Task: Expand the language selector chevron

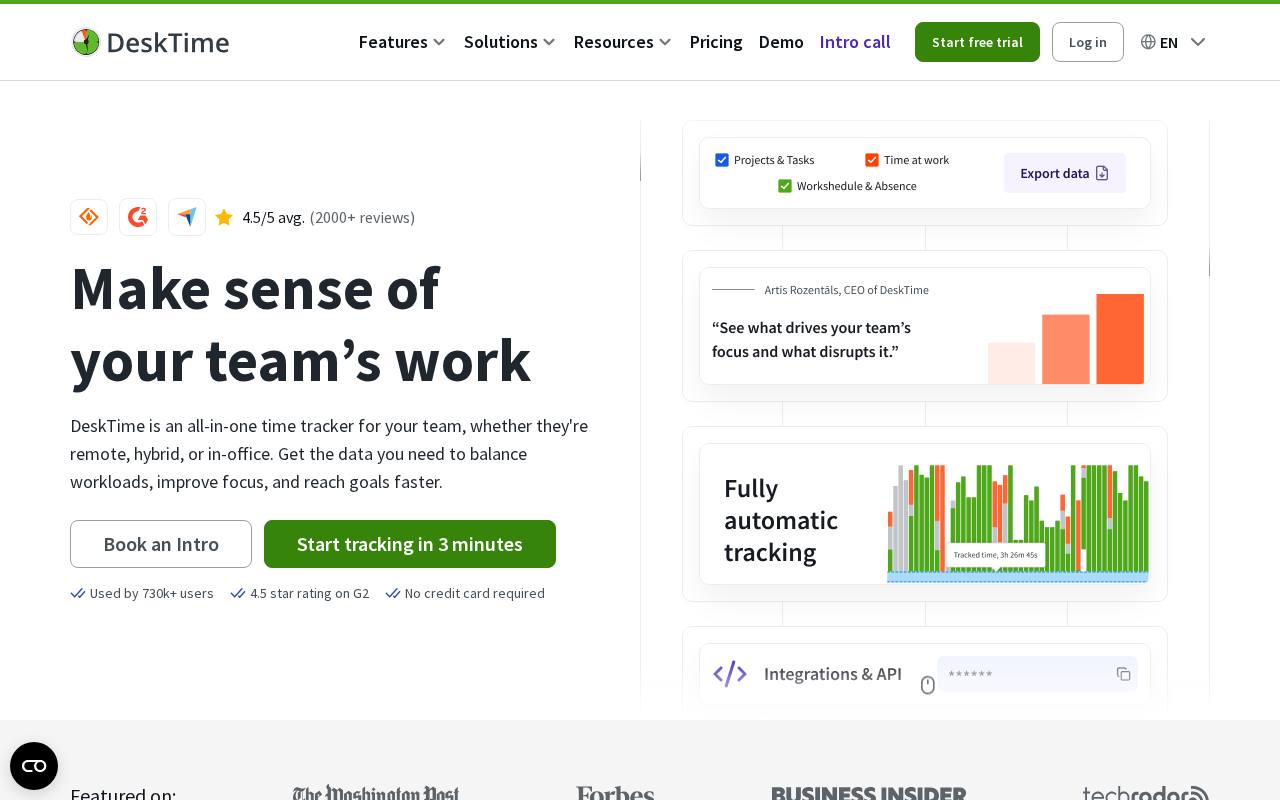Action: (1198, 42)
